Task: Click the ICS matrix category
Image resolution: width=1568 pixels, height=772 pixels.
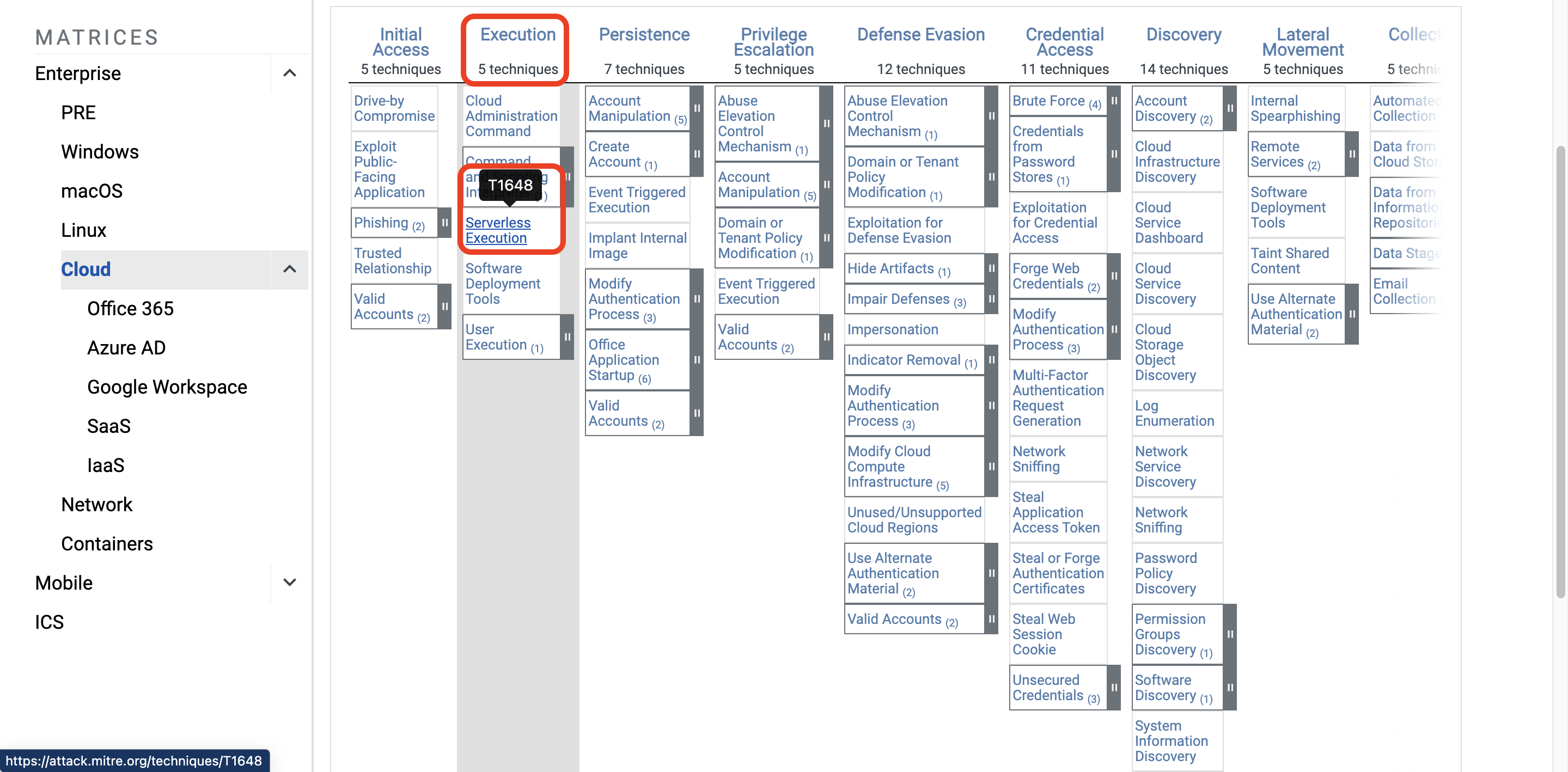Action: 48,621
